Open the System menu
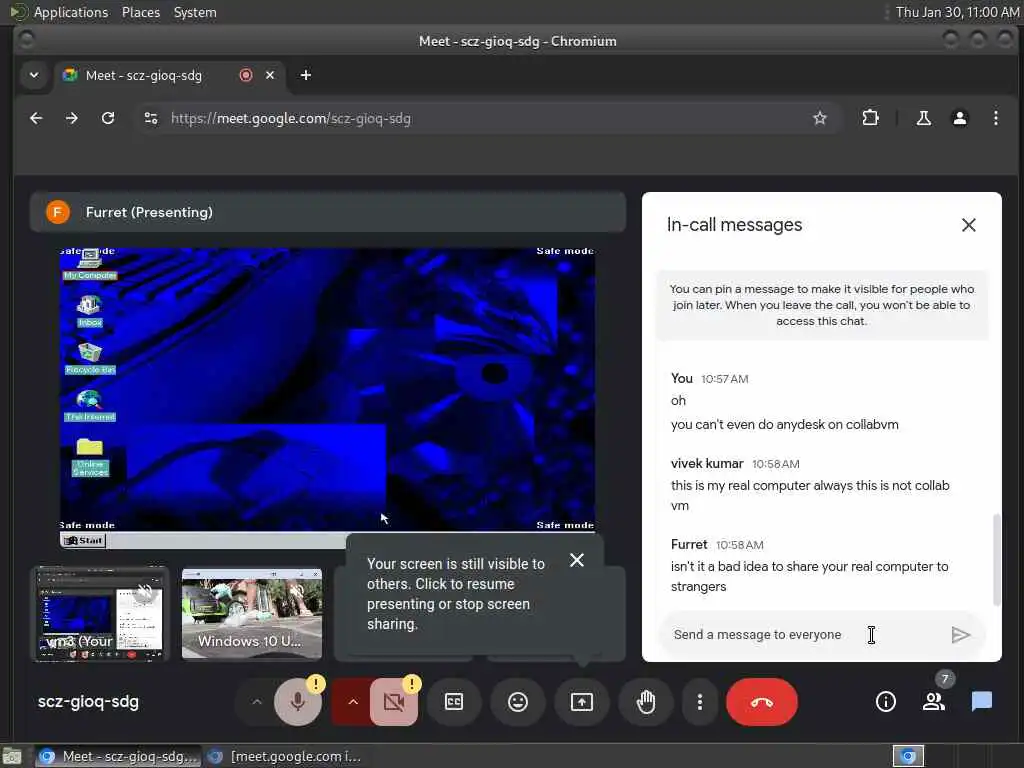Screen dimensions: 1024x768 click(x=195, y=12)
